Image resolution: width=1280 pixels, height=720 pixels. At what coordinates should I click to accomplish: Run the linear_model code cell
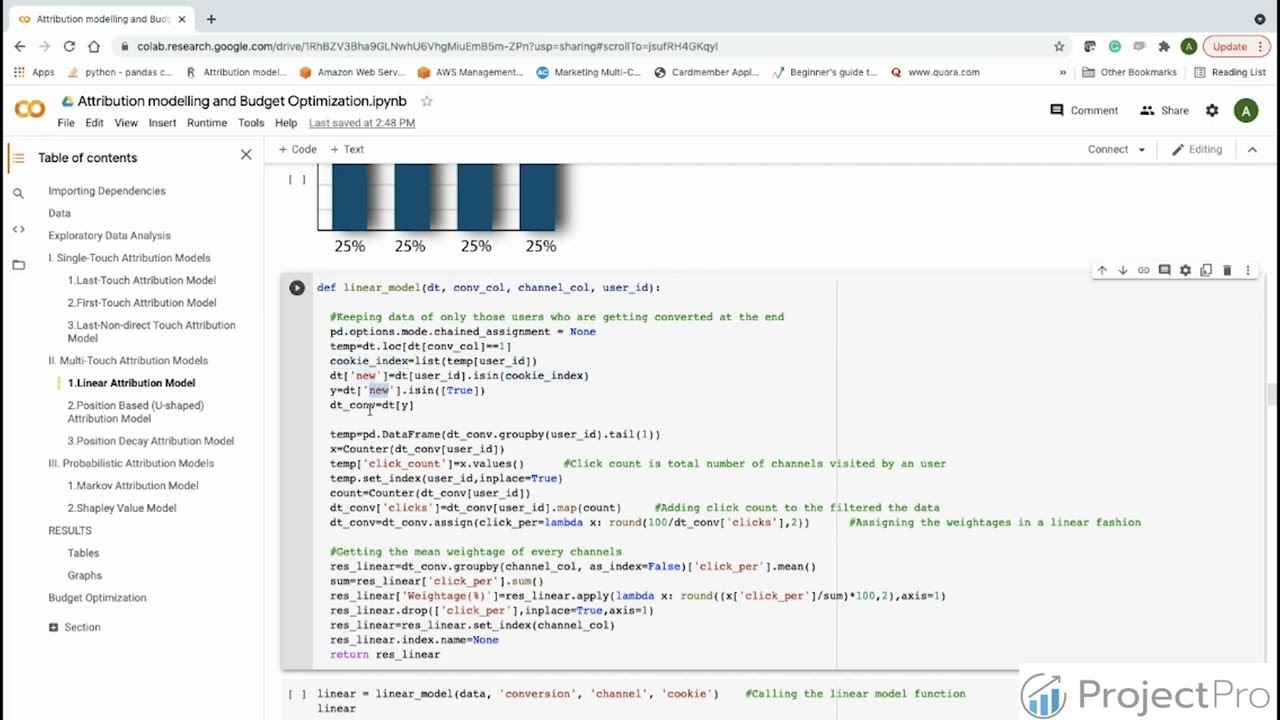[297, 288]
